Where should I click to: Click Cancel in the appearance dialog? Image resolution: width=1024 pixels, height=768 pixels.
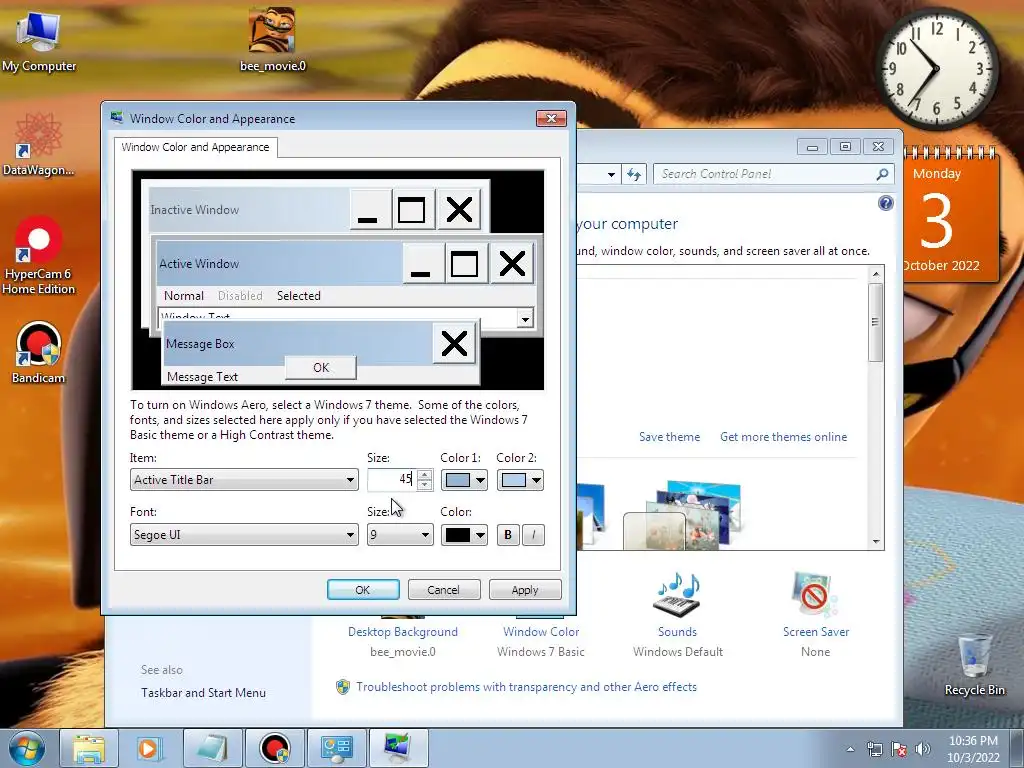pos(443,590)
